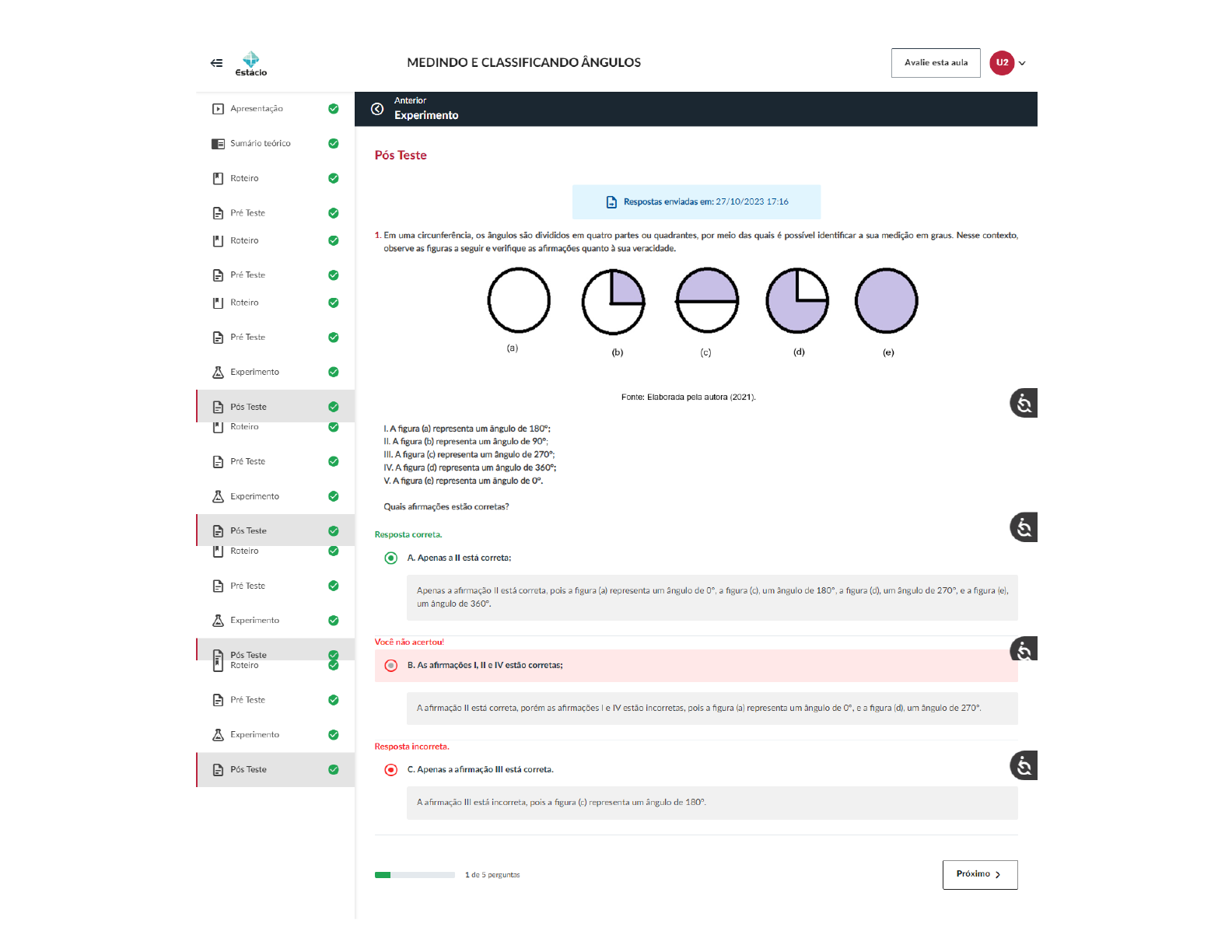The height and width of the screenshot is (952, 1232).
Task: Open the U2 user profile dropdown
Action: click(1002, 63)
